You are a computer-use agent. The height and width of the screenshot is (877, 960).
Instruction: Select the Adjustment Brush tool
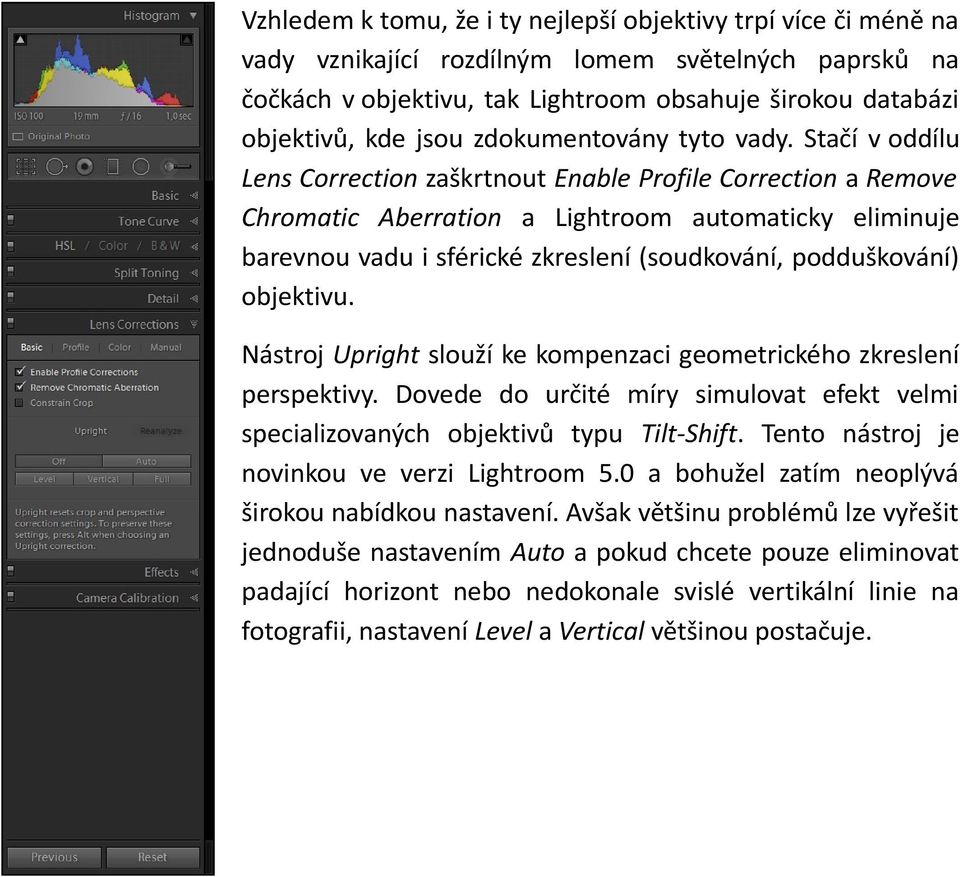pyautogui.click(x=176, y=167)
